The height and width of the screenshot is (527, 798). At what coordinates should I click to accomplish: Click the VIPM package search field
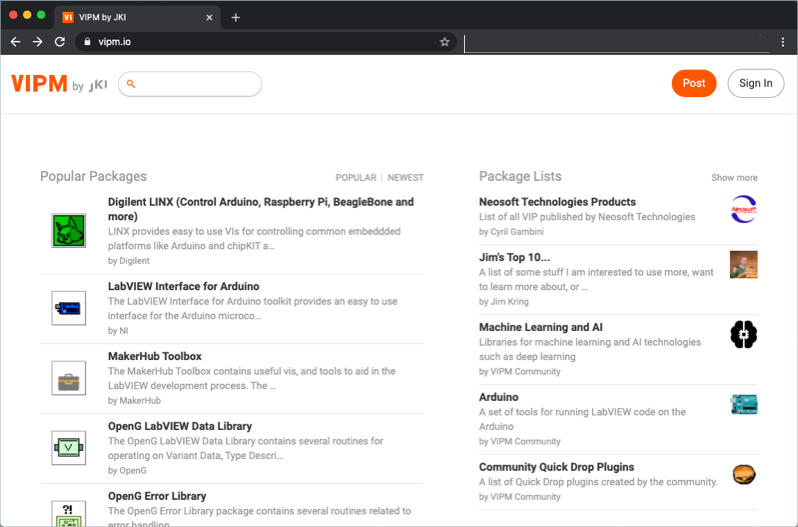pyautogui.click(x=190, y=84)
